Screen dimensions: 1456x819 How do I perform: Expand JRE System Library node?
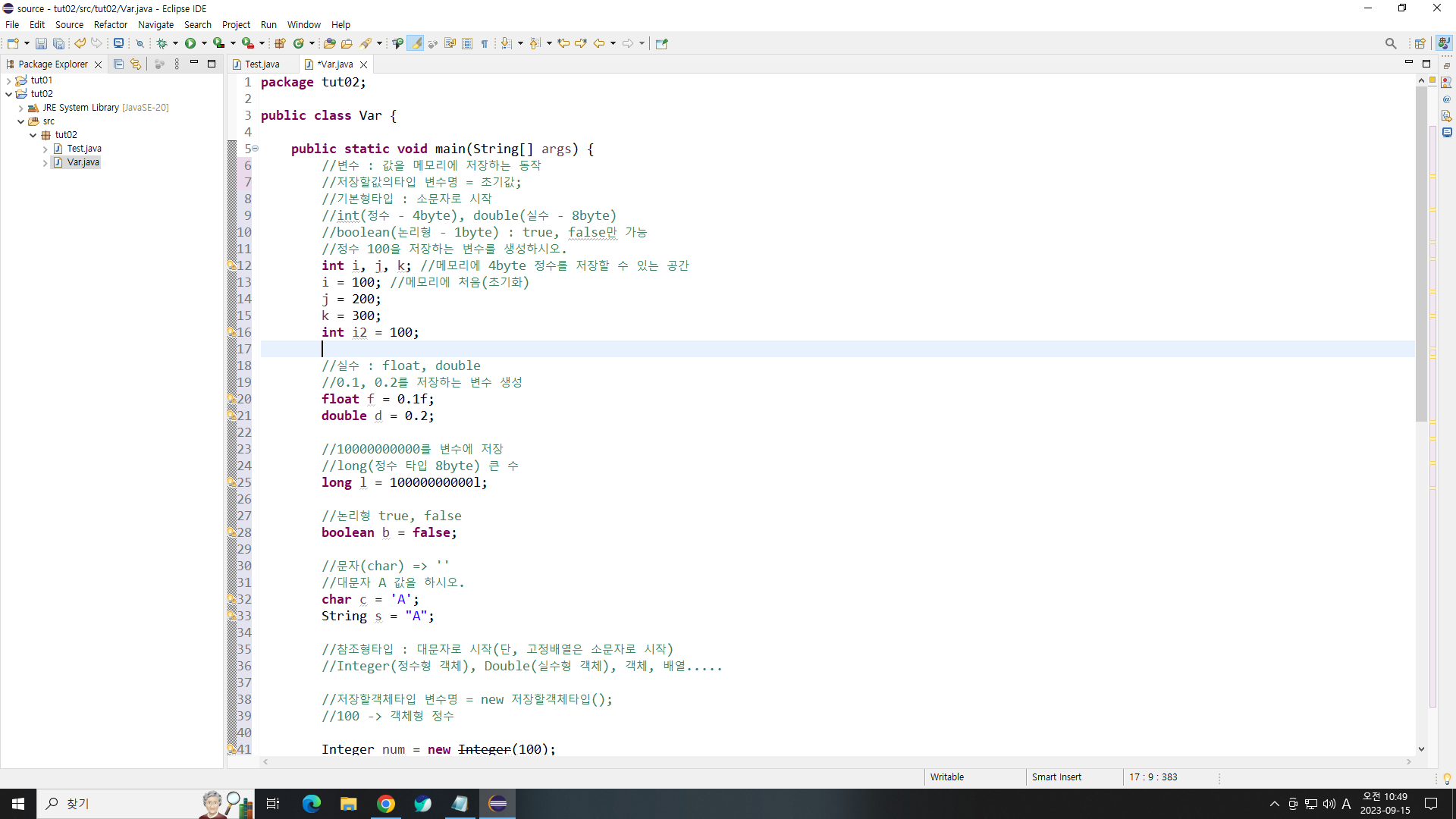coord(20,108)
